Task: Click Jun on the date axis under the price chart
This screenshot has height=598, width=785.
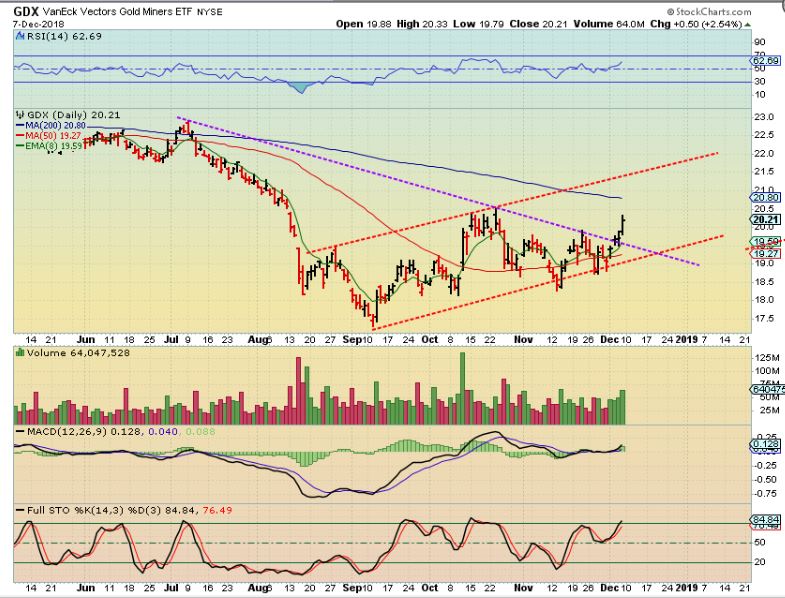Action: [86, 339]
